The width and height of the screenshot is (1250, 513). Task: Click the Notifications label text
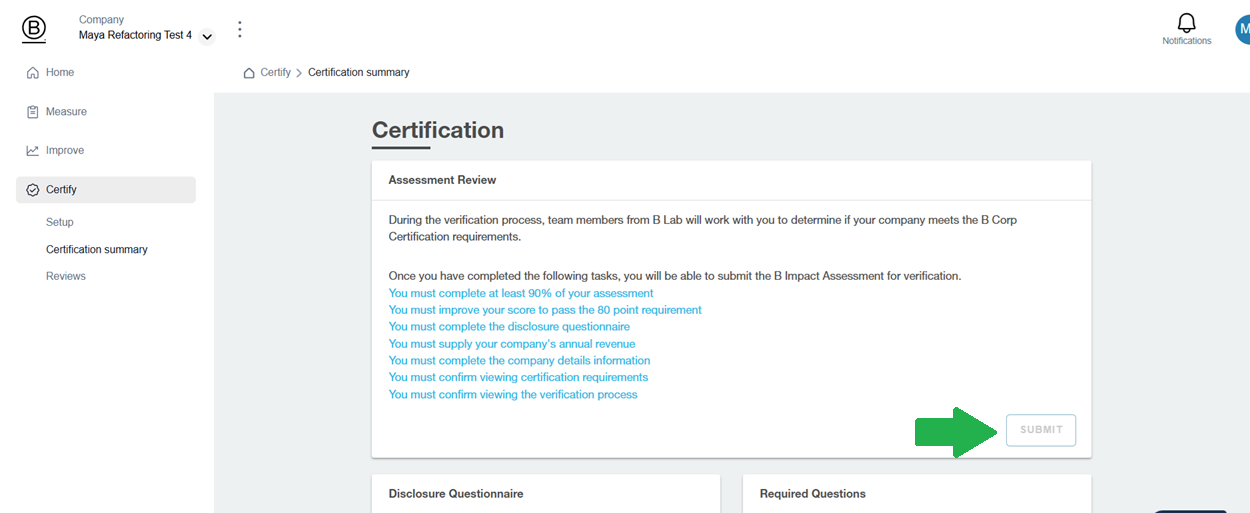1186,41
